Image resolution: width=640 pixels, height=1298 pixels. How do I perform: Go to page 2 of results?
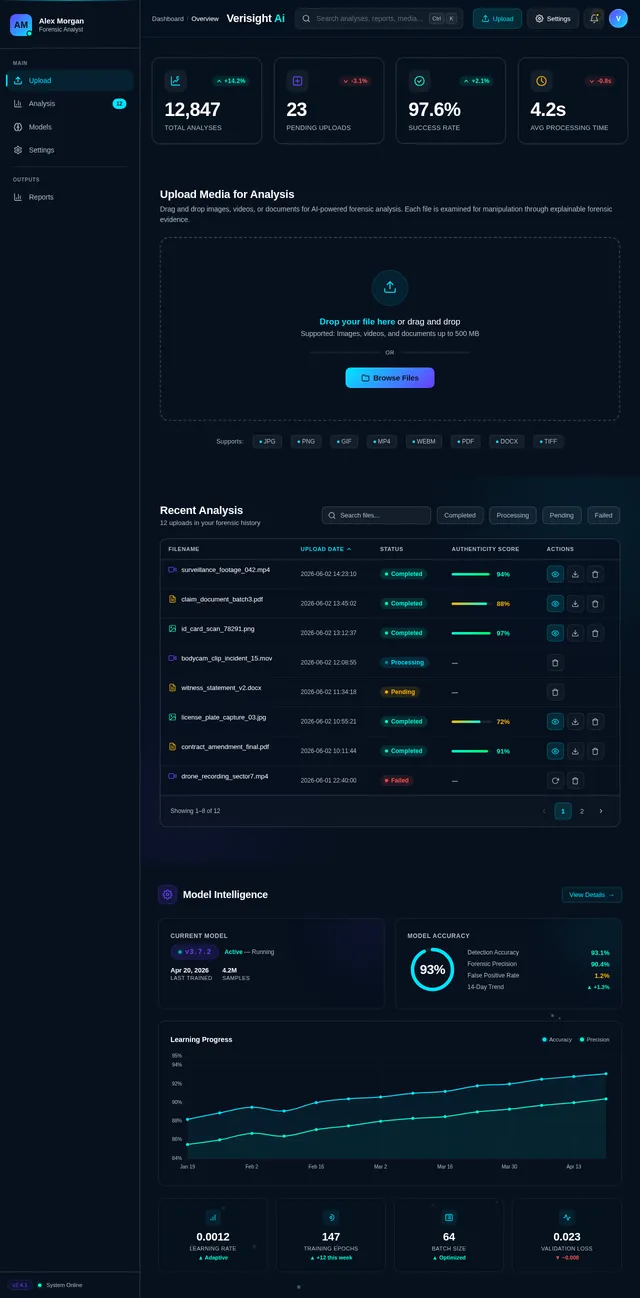pyautogui.click(x=582, y=811)
